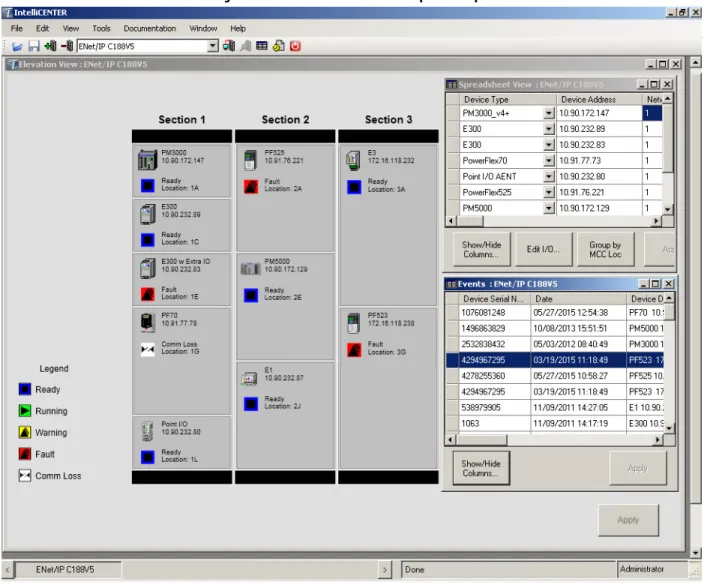Viewport: 707px width, 585px height.
Task: Open the PowerFlex70 device type dropdown
Action: click(x=548, y=161)
